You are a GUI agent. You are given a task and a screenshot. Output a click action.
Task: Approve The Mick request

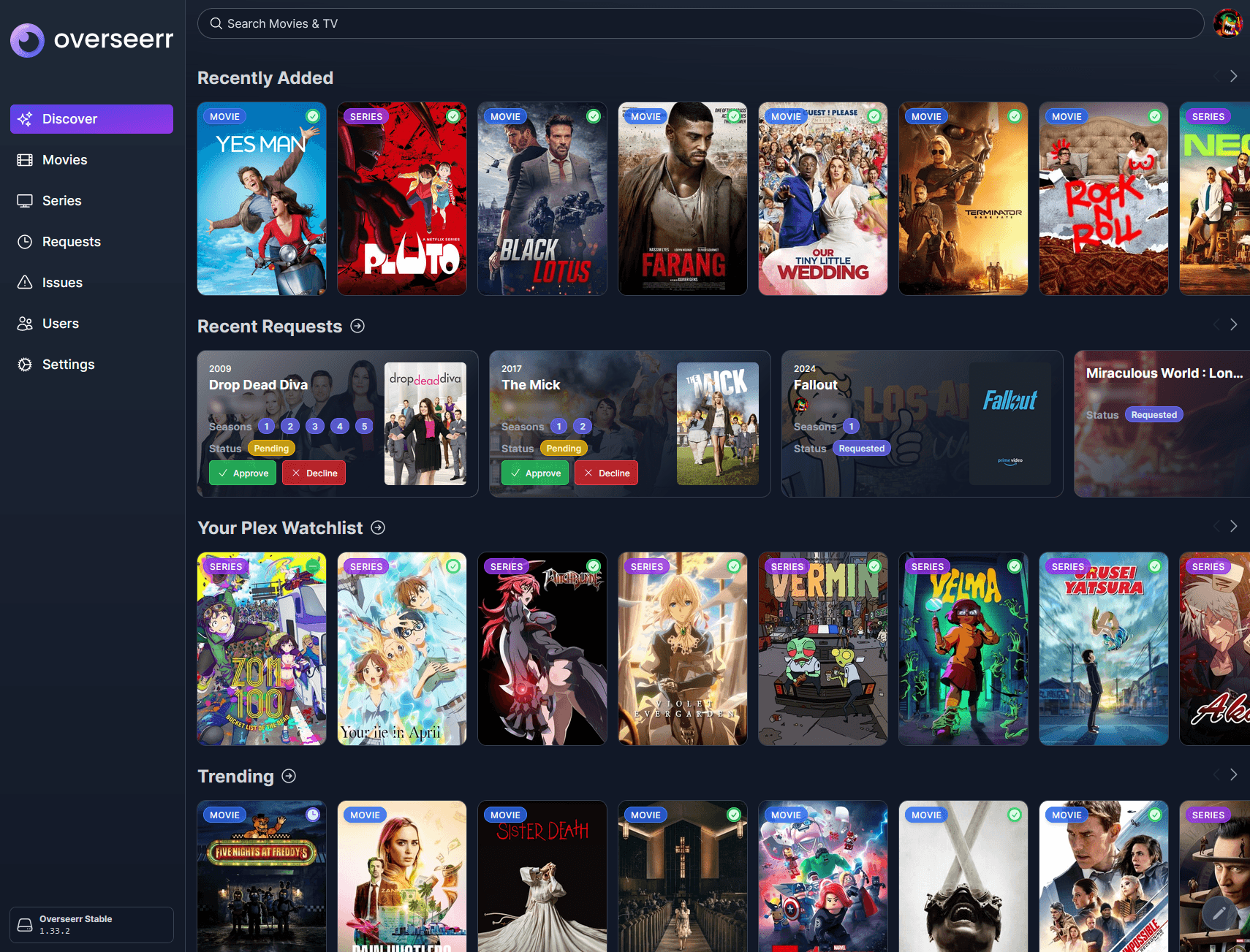535,473
